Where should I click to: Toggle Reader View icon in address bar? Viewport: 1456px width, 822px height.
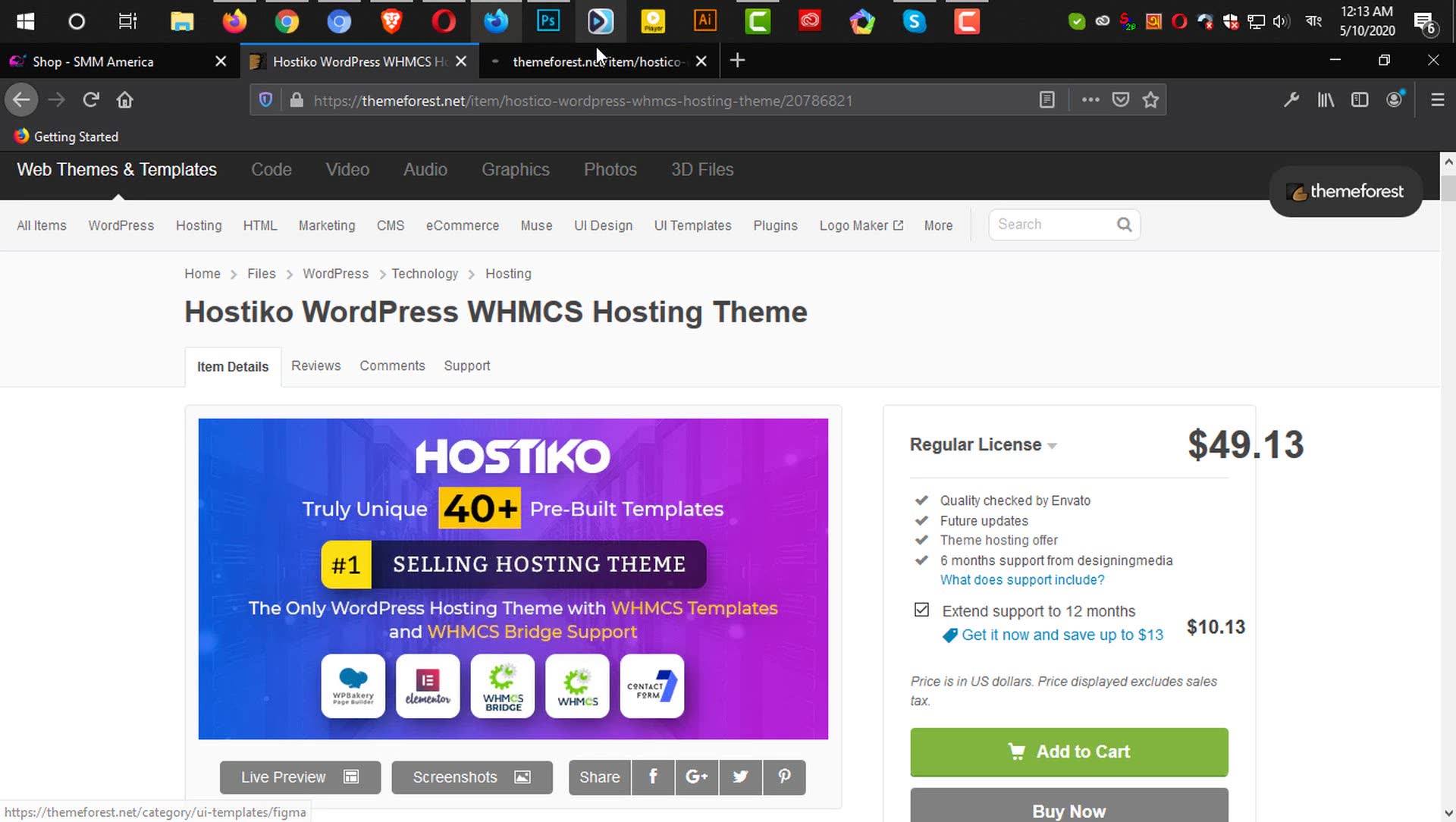pos(1046,100)
